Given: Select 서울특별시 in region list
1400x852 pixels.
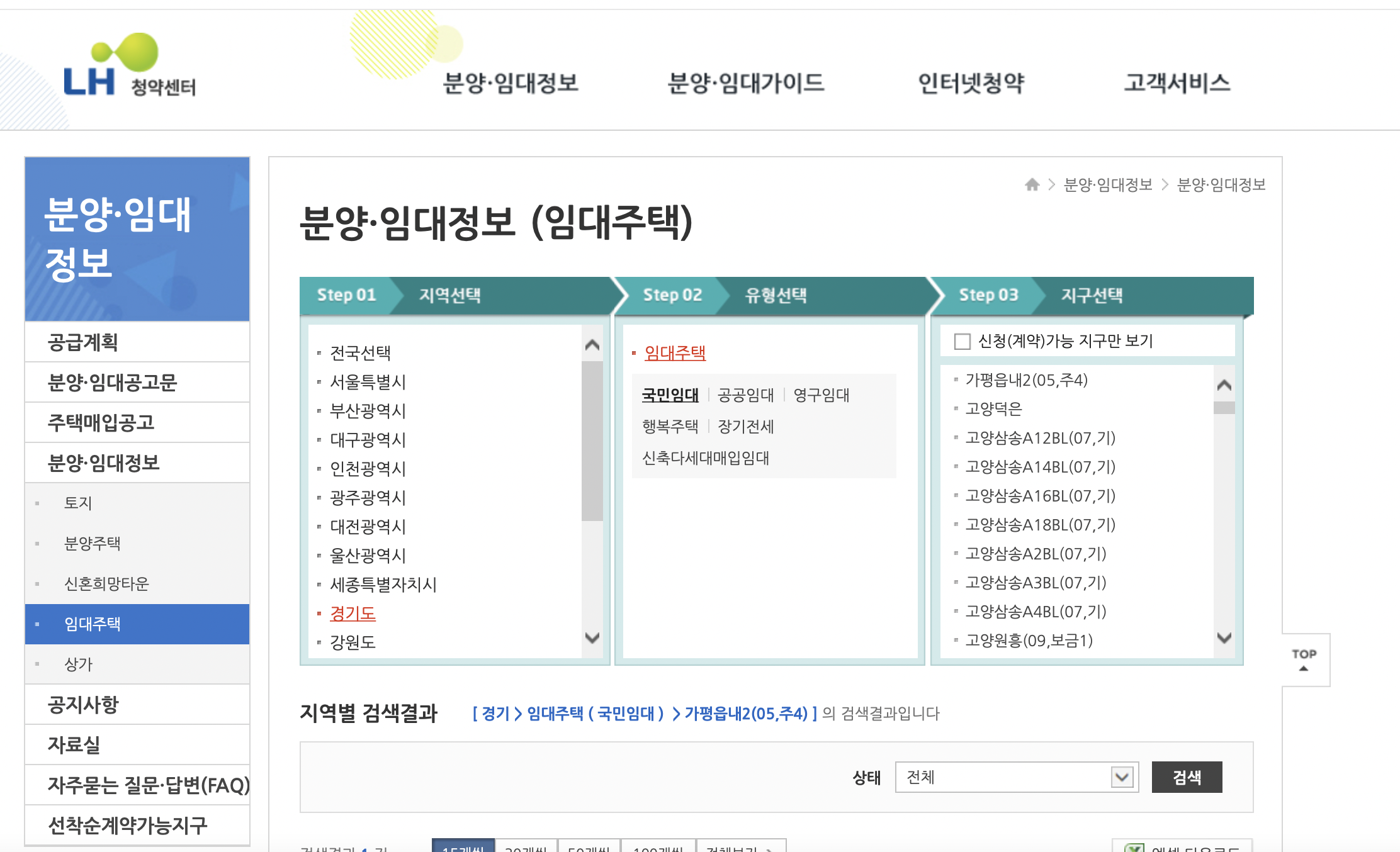Looking at the screenshot, I should pyautogui.click(x=368, y=382).
